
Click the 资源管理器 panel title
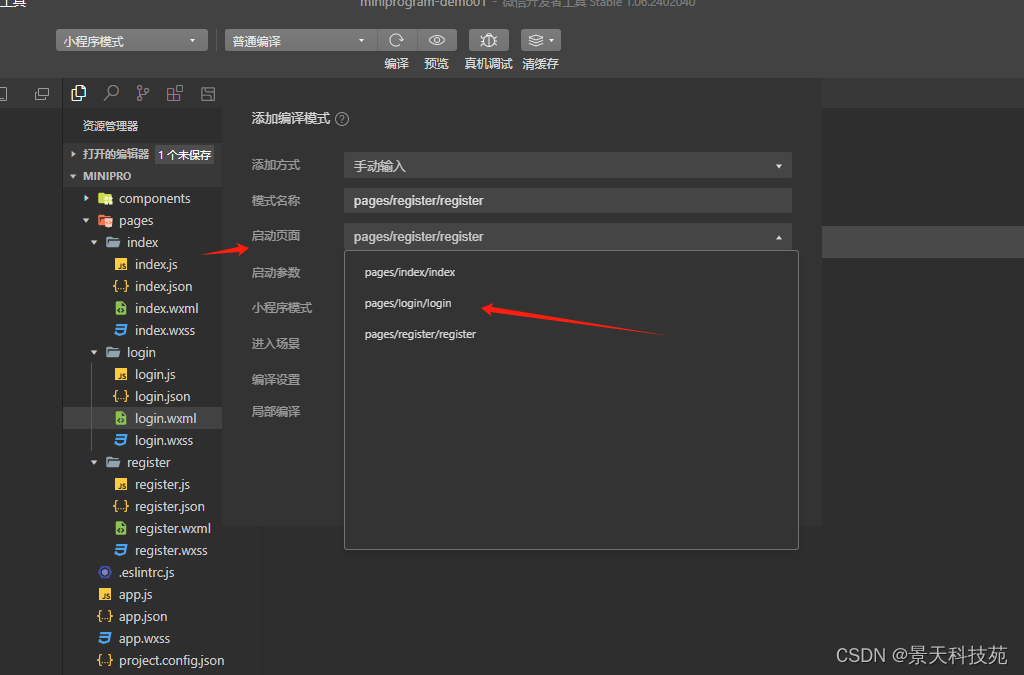[110, 126]
